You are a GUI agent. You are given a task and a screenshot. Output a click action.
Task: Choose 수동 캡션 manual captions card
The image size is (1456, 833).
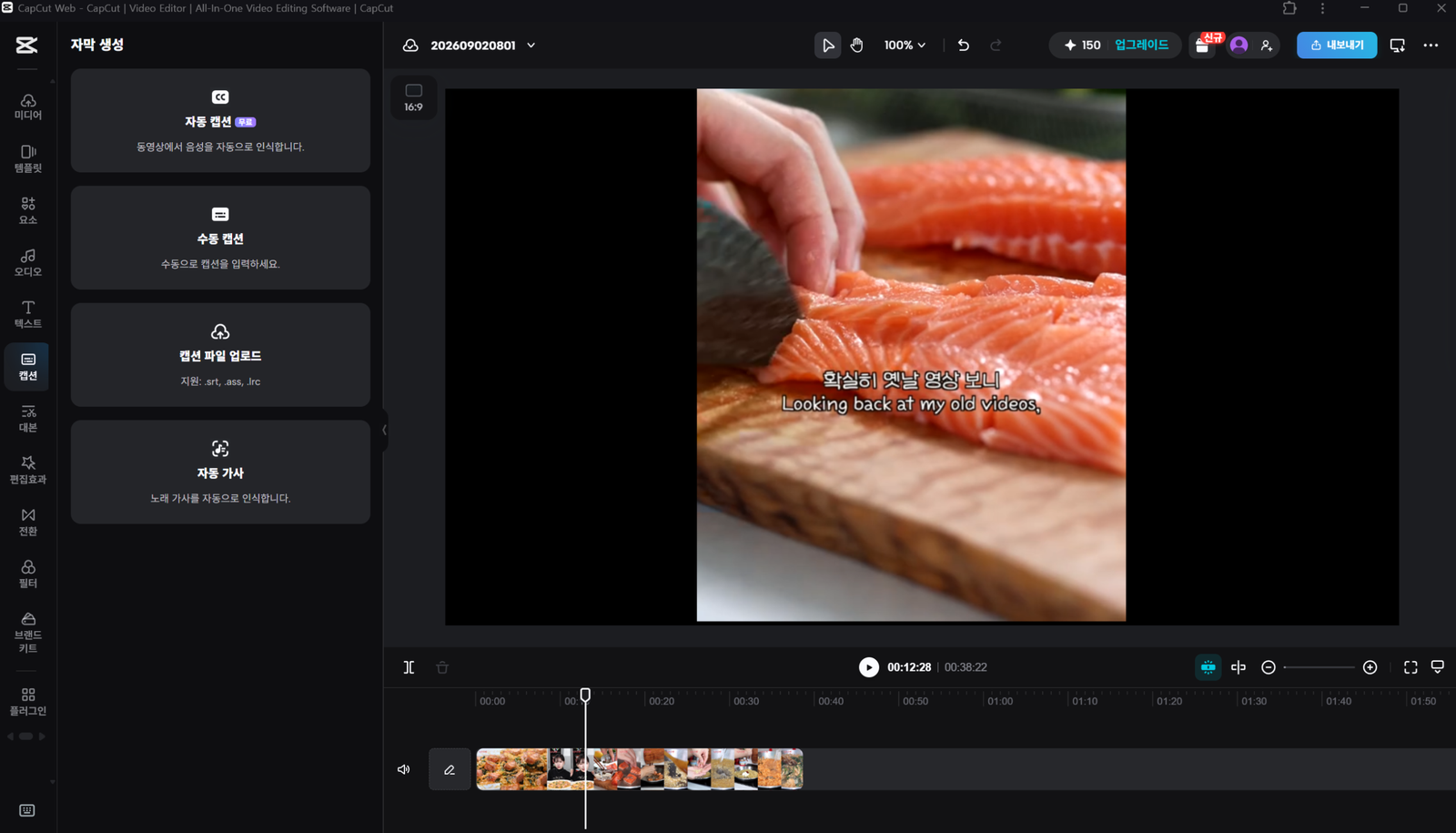pyautogui.click(x=220, y=238)
